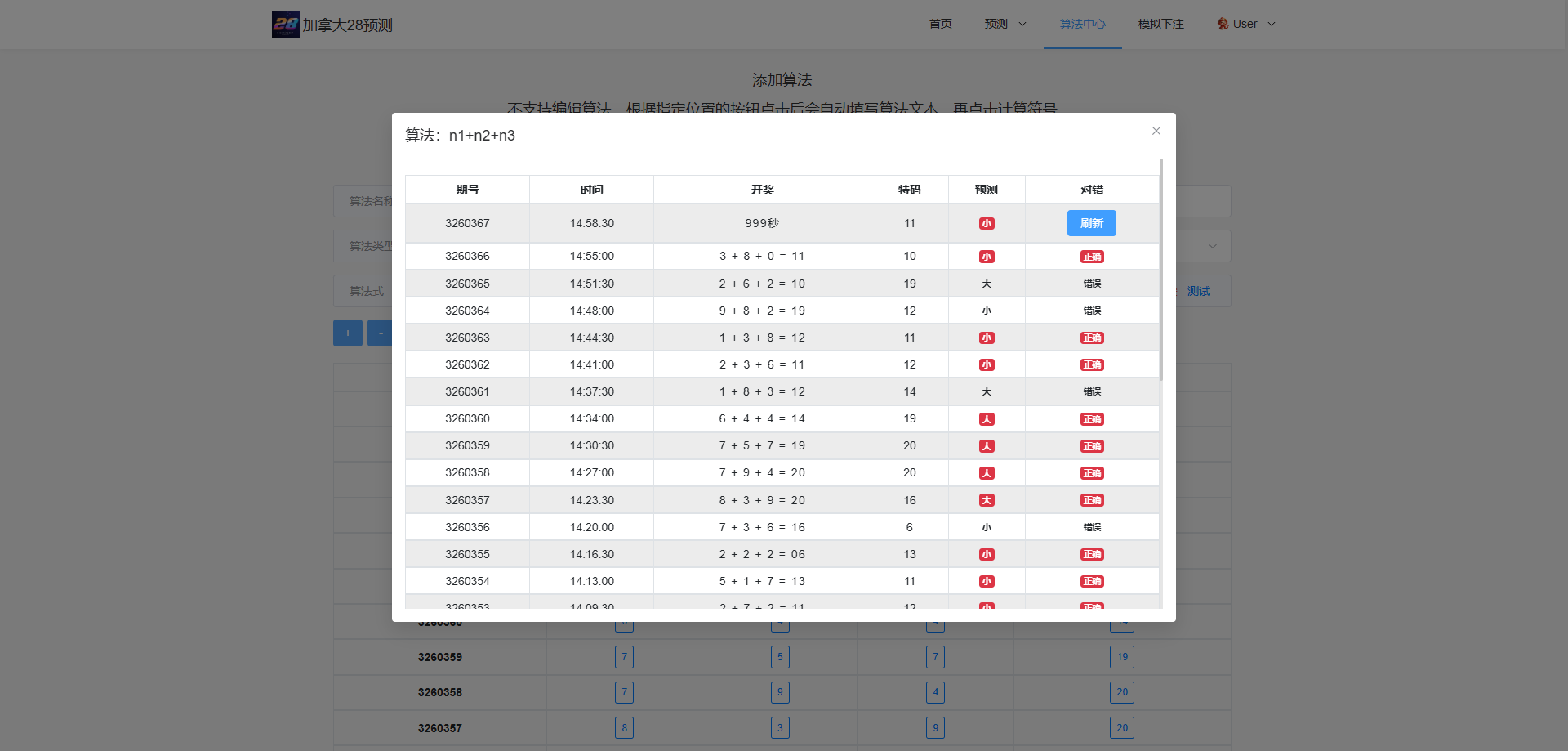The height and width of the screenshot is (751, 1568).
Task: Click the 测试 test link
Action: click(x=1198, y=291)
